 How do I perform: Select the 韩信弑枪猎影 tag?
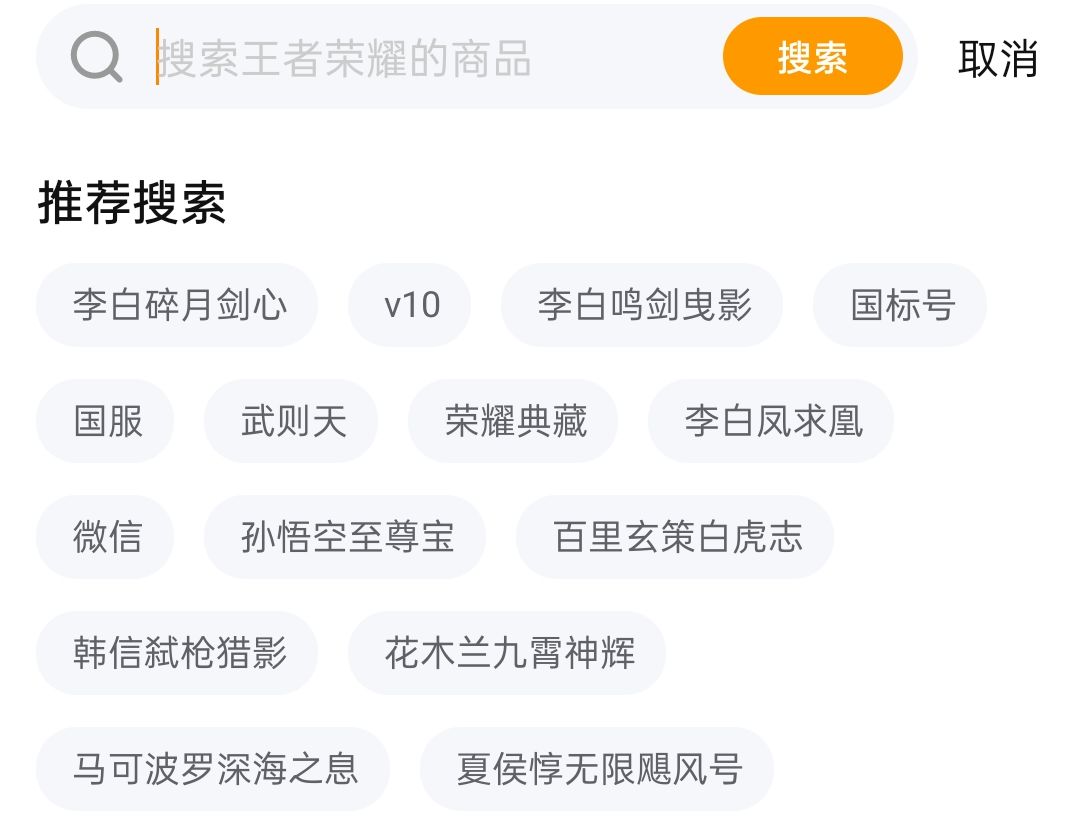point(178,653)
